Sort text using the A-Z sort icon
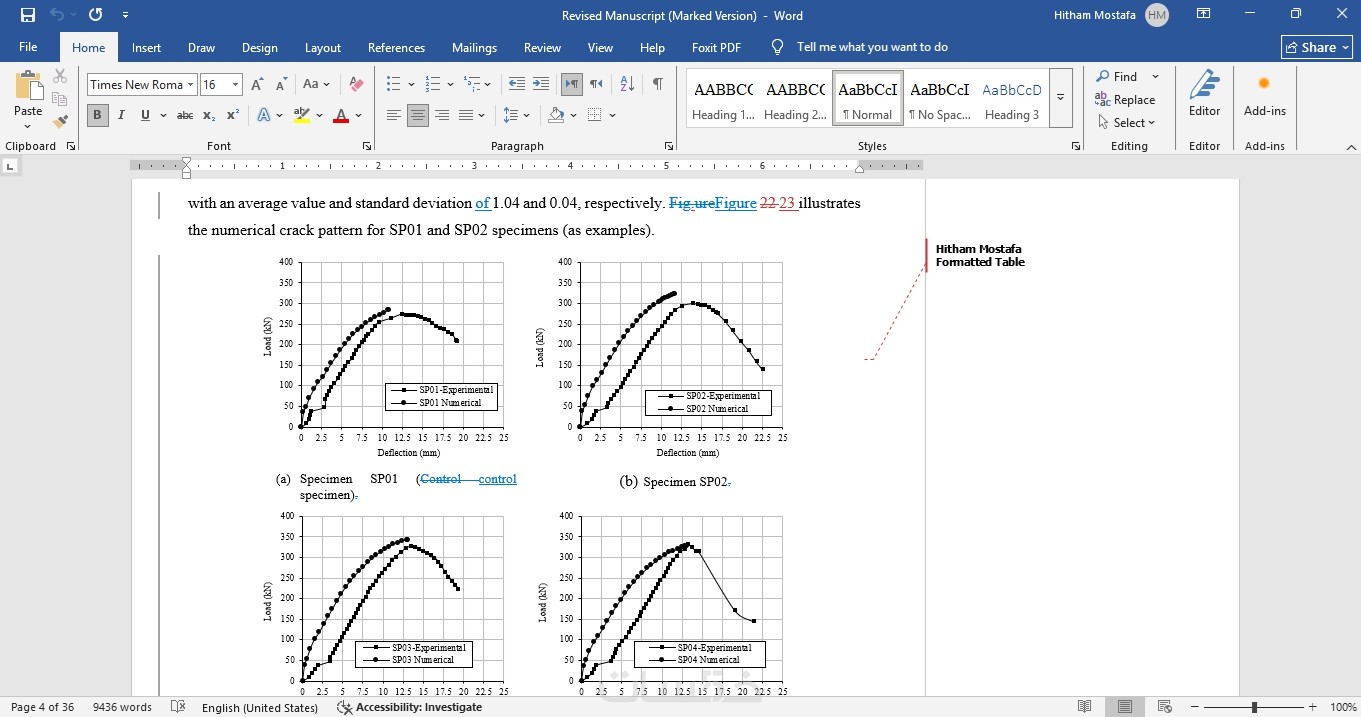The image size is (1361, 717). 627,85
